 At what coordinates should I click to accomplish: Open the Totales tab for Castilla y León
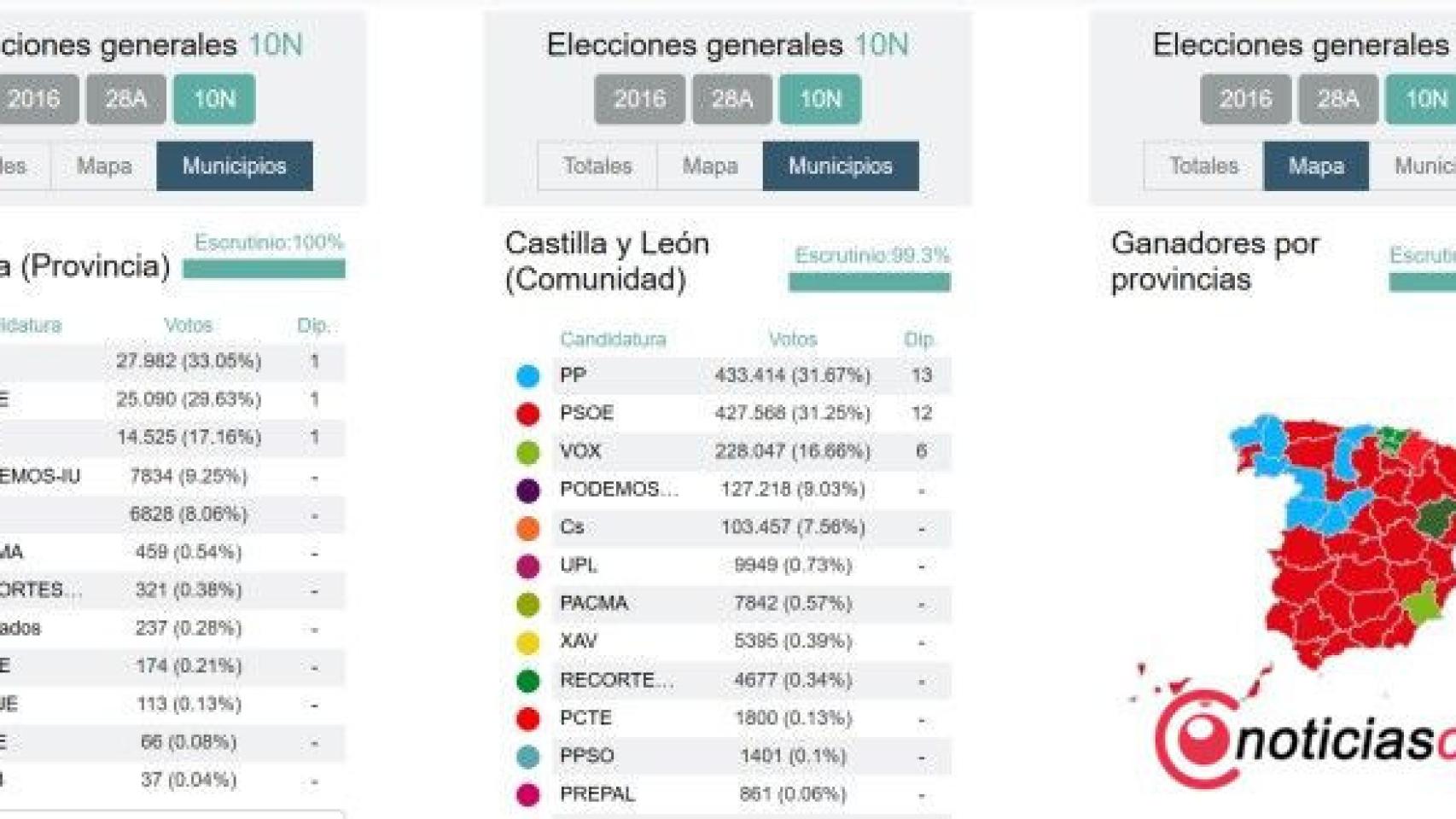(597, 166)
